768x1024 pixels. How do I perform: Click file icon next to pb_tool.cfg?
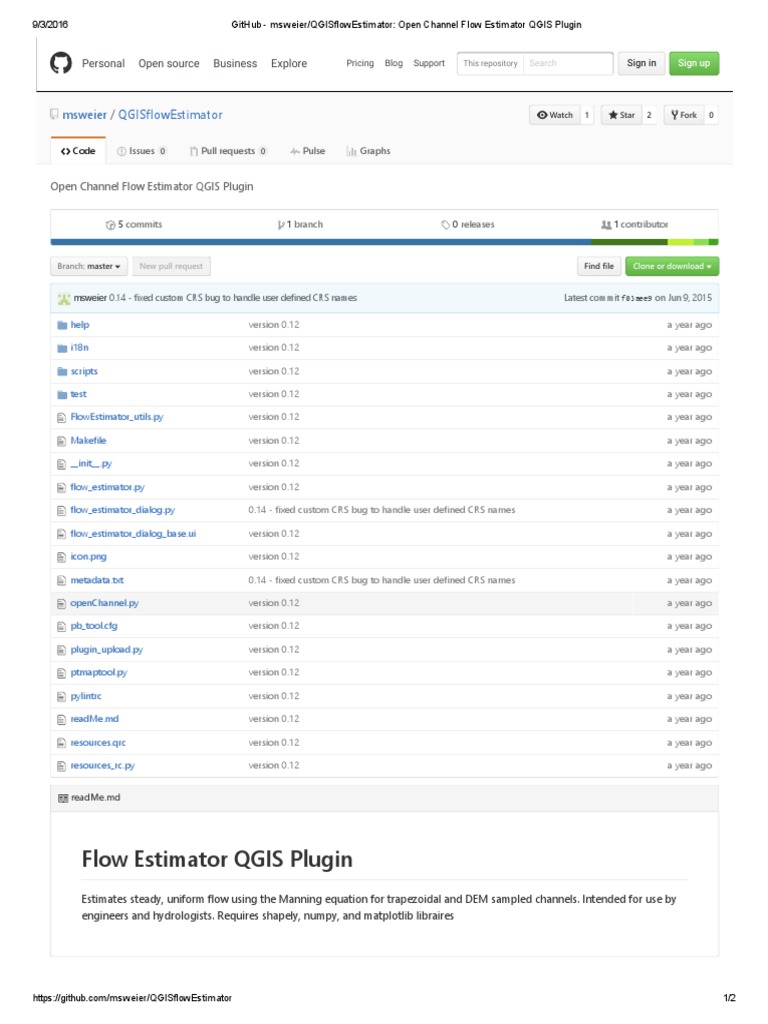[61, 626]
